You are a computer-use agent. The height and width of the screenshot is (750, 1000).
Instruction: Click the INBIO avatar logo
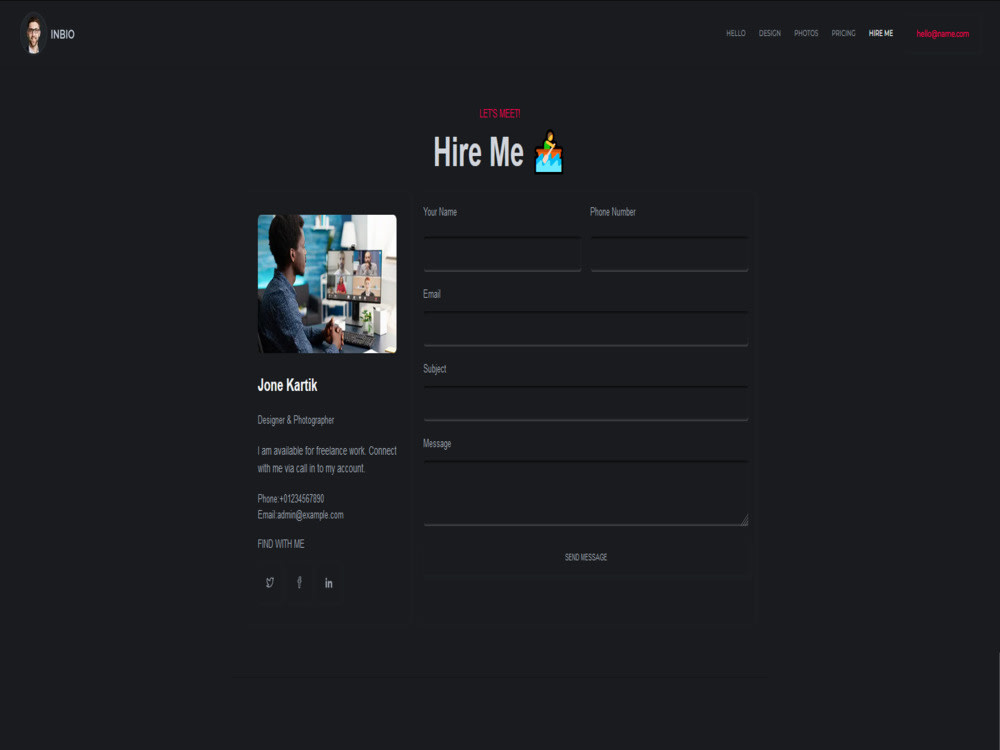(x=34, y=34)
